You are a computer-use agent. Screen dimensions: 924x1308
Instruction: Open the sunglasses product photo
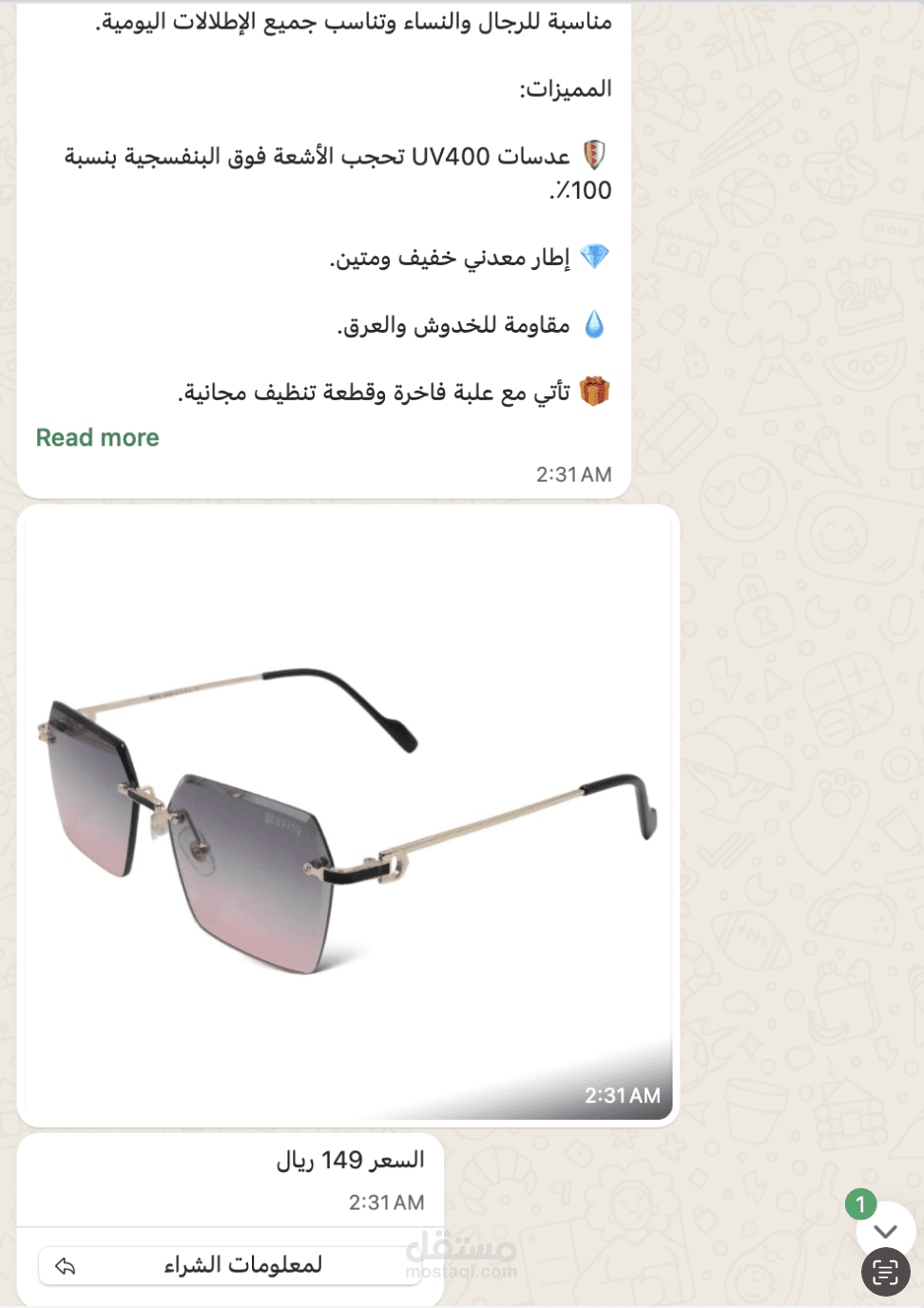tap(348, 816)
